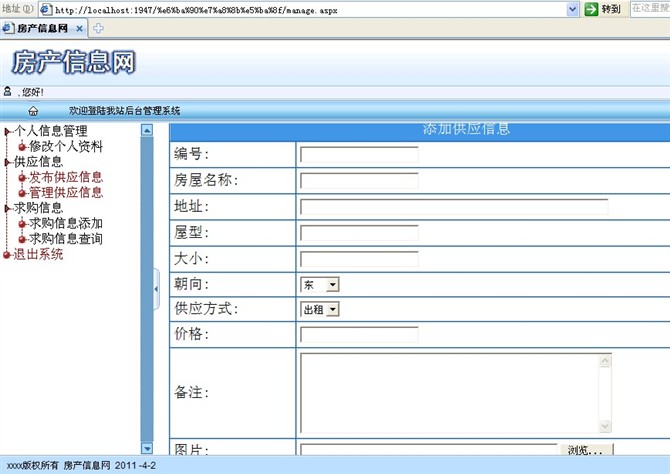The height and width of the screenshot is (474, 670).
Task: Click red bullet icon beside 修改个人资料
Action: (x=22, y=147)
